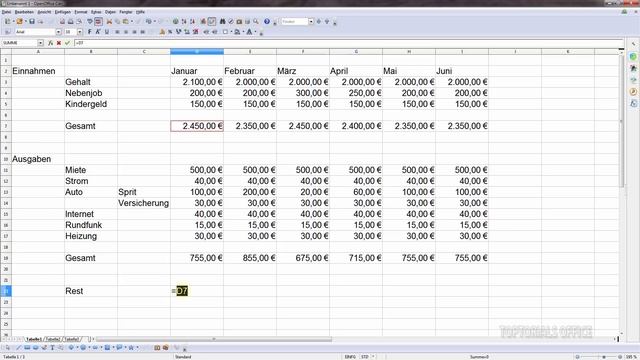Toggle center alignment

point(126,32)
